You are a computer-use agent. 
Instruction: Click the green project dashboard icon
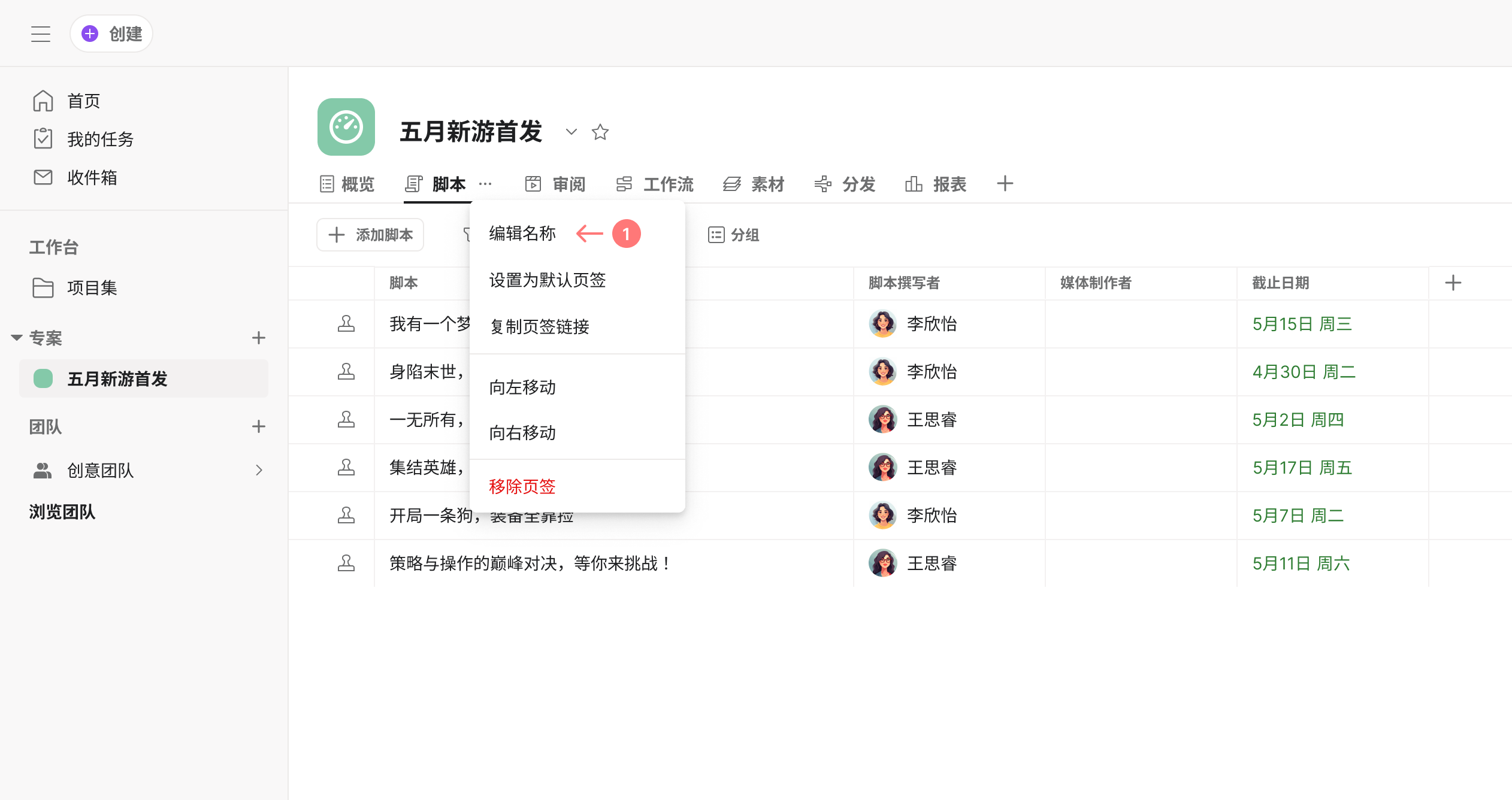[x=346, y=127]
